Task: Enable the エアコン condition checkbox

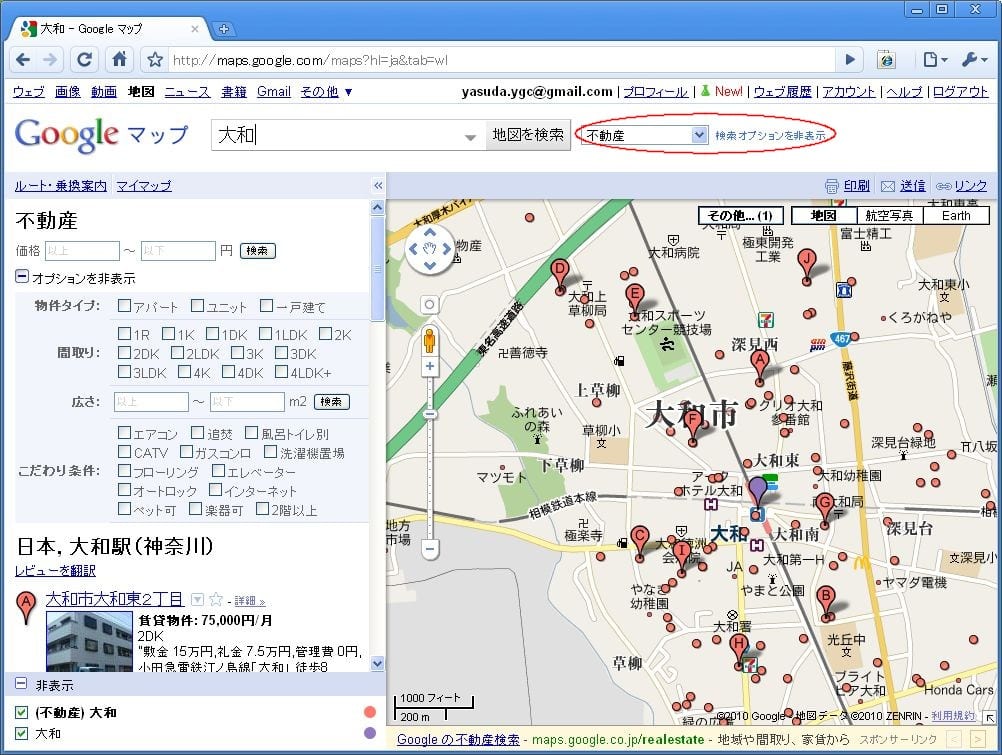Action: pyautogui.click(x=125, y=433)
